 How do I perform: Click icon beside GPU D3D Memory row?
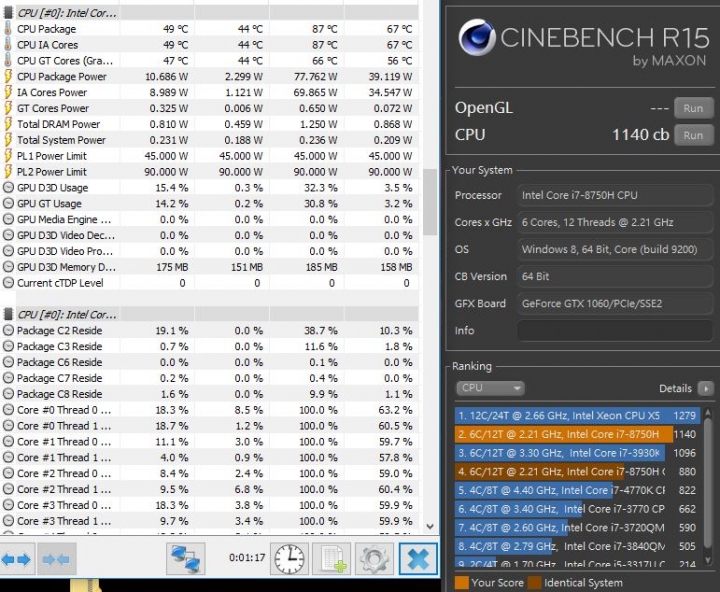(8, 267)
